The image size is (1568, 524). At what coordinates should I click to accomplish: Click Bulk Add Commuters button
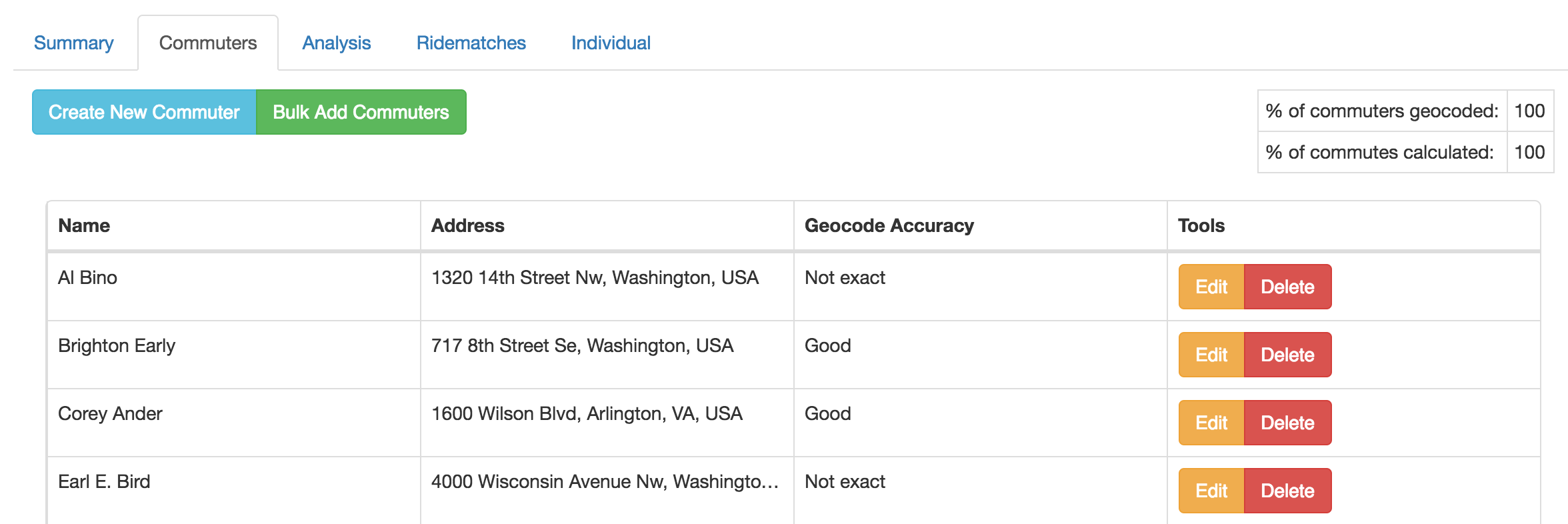[361, 112]
